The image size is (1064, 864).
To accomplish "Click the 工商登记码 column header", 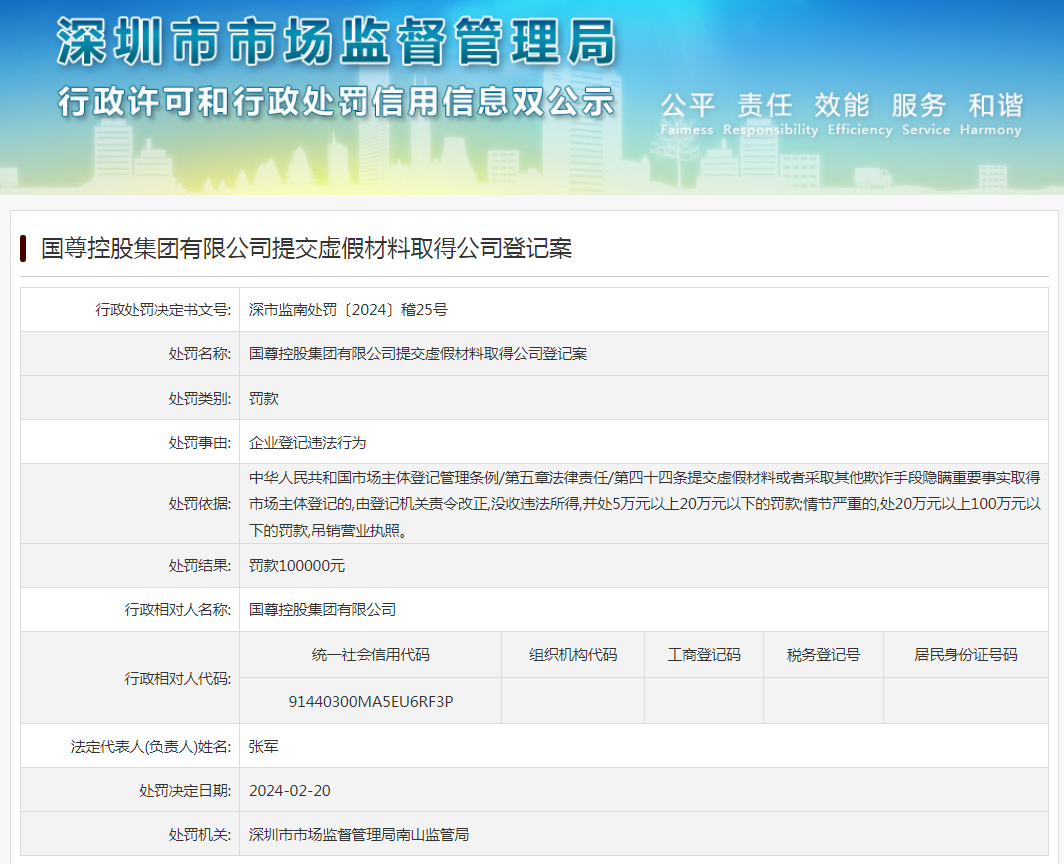I will [x=704, y=655].
